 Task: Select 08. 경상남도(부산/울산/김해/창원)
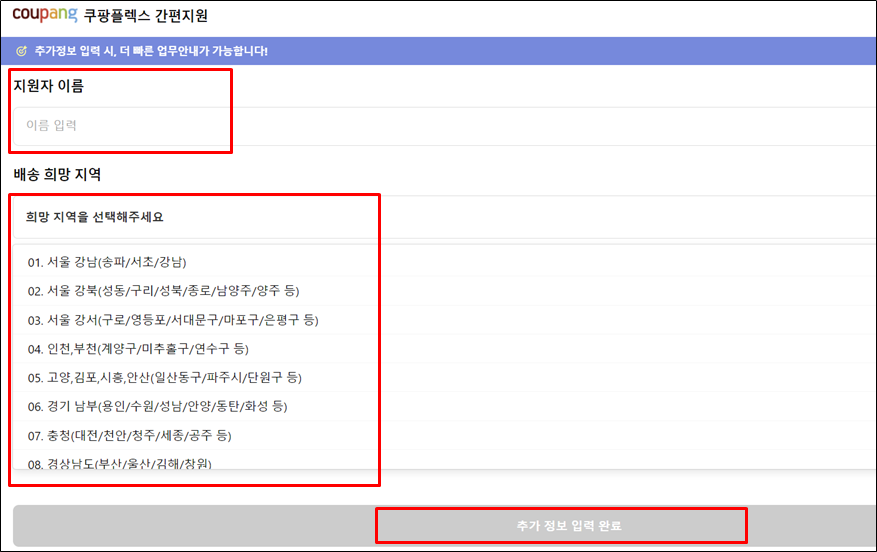[445, 461]
